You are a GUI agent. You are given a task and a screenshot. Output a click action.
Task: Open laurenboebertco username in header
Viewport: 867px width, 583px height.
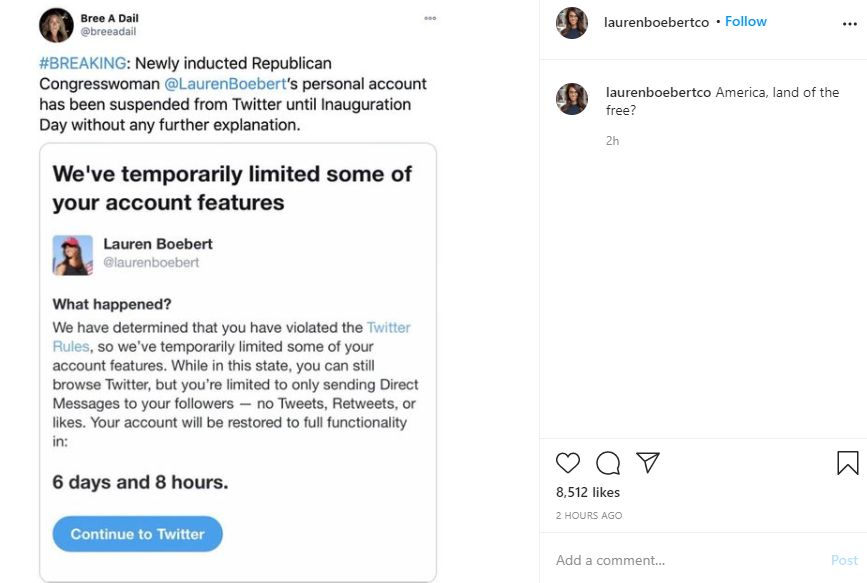pyautogui.click(x=656, y=21)
